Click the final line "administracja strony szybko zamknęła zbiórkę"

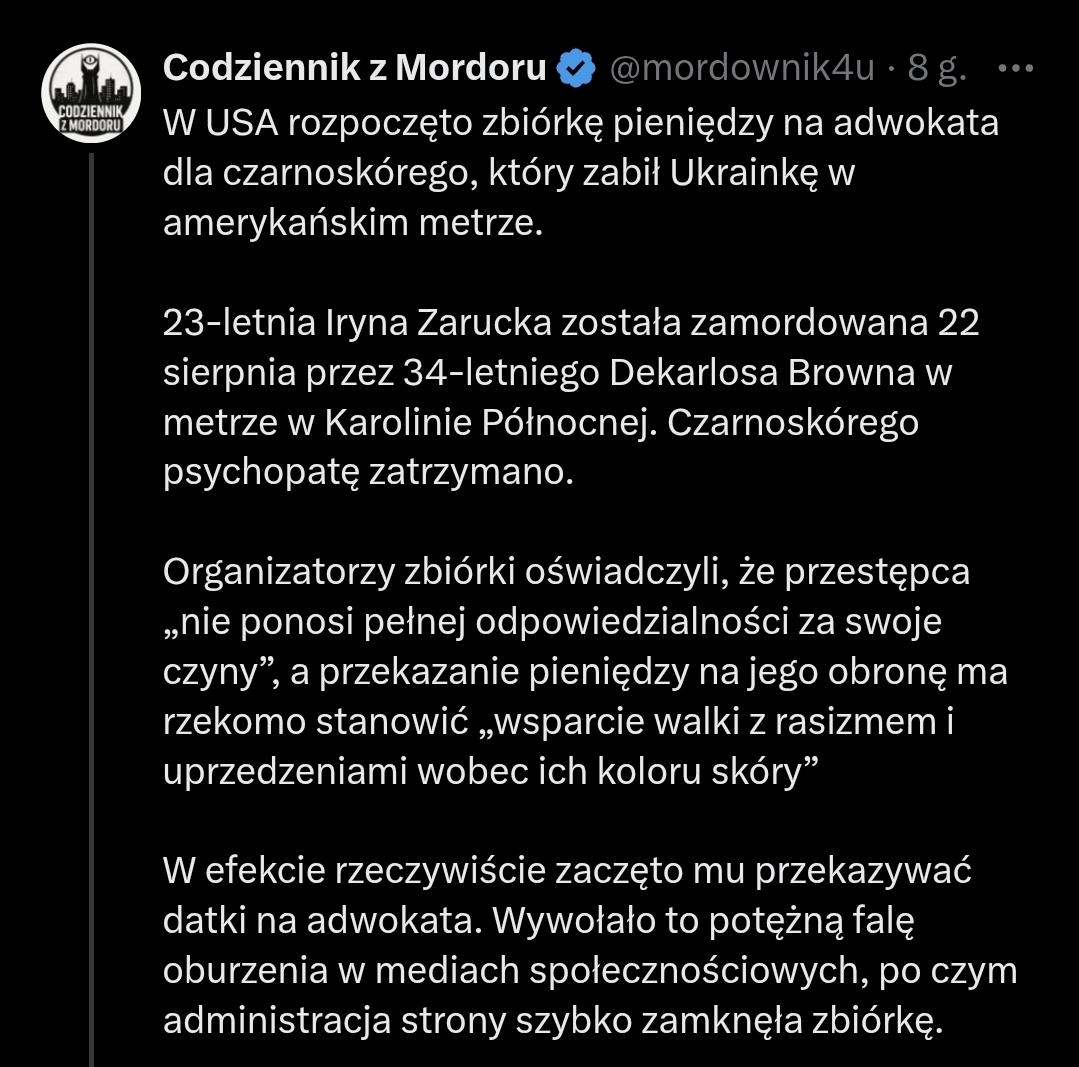[x=551, y=1021]
